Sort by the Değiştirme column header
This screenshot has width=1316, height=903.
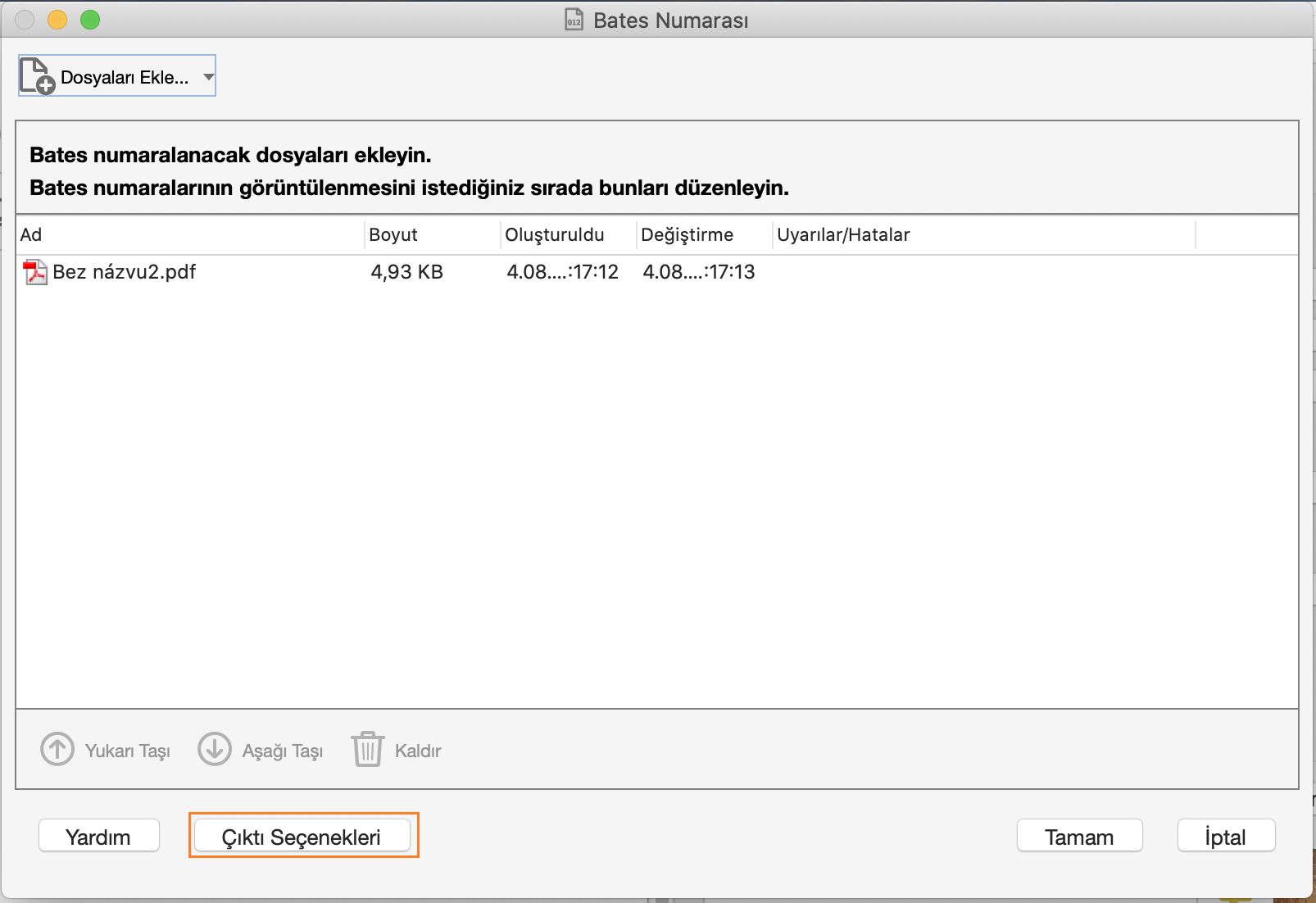[703, 235]
